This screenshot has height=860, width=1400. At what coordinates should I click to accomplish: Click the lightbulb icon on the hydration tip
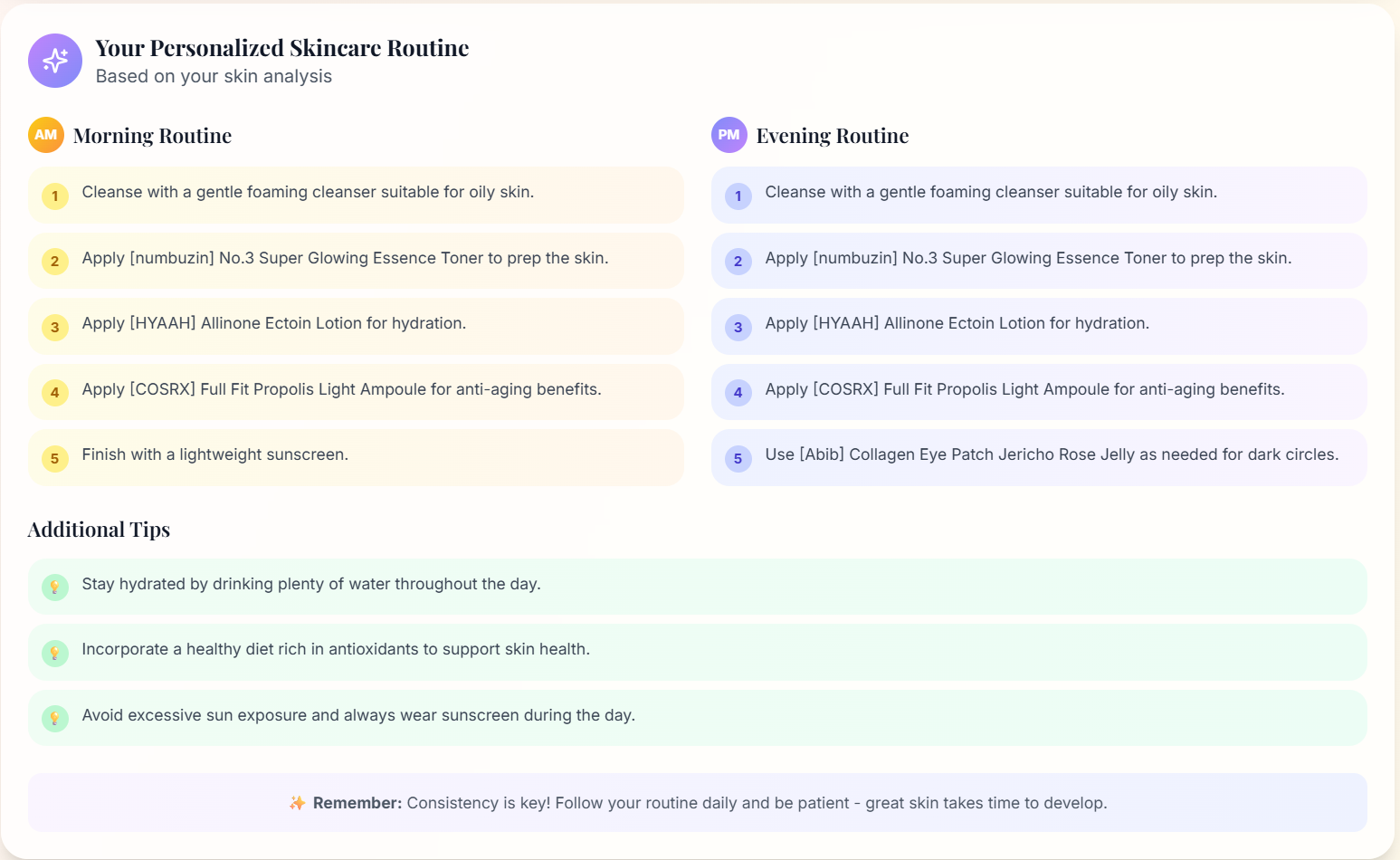(x=55, y=587)
